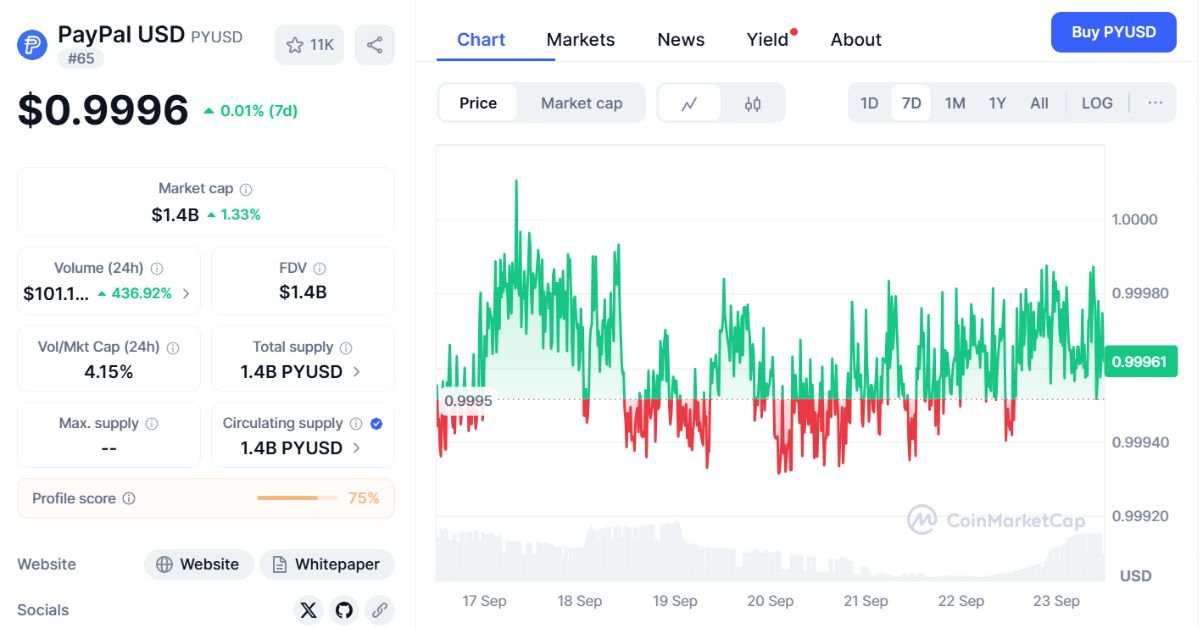Click the Profile score progress bar
The height and width of the screenshot is (628, 1200).
click(296, 498)
